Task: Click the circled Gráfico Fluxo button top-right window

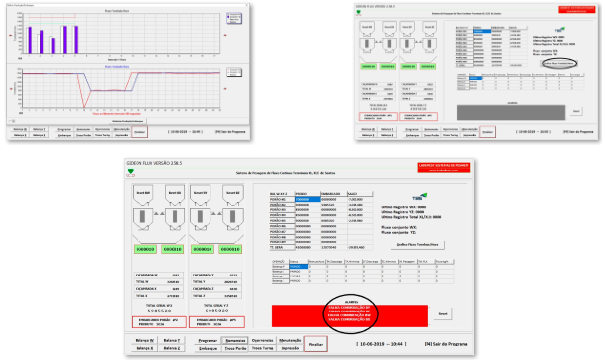Action: pyautogui.click(x=559, y=63)
